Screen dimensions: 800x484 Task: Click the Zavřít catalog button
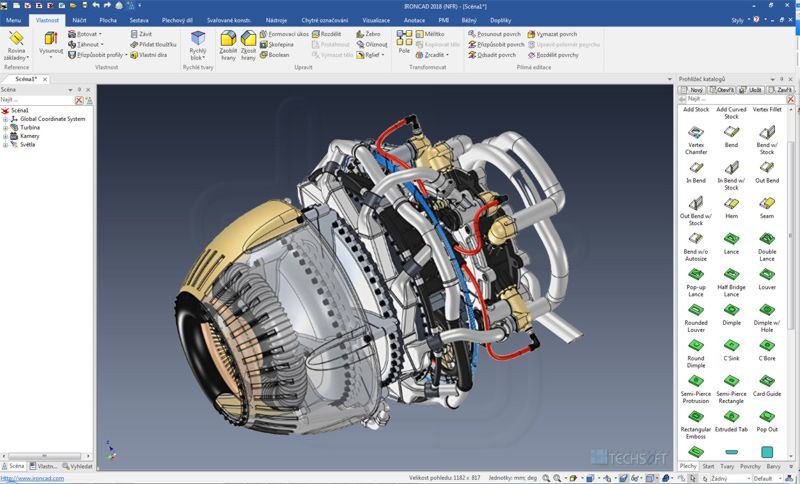click(x=780, y=90)
